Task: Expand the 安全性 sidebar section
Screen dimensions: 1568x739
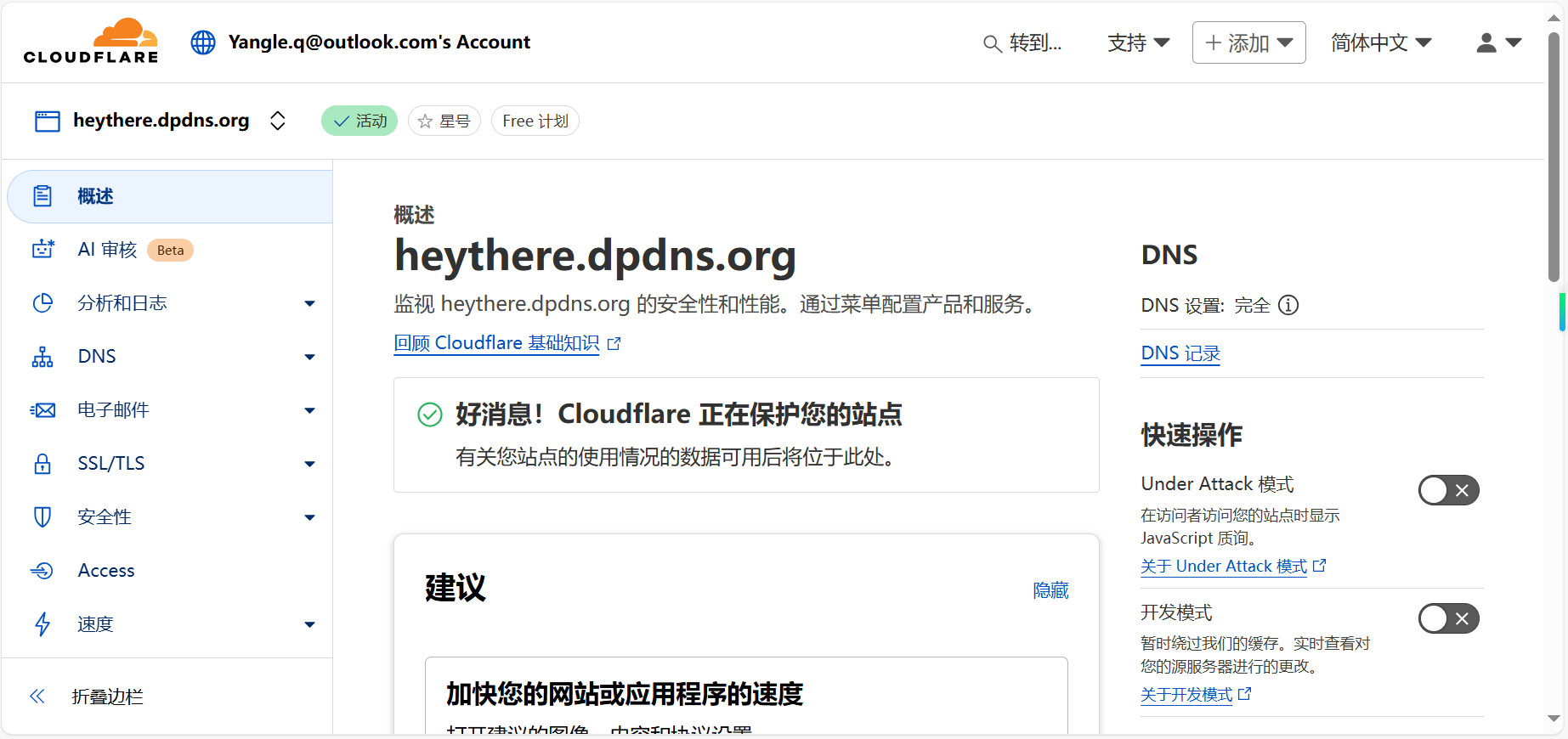Action: click(x=310, y=518)
